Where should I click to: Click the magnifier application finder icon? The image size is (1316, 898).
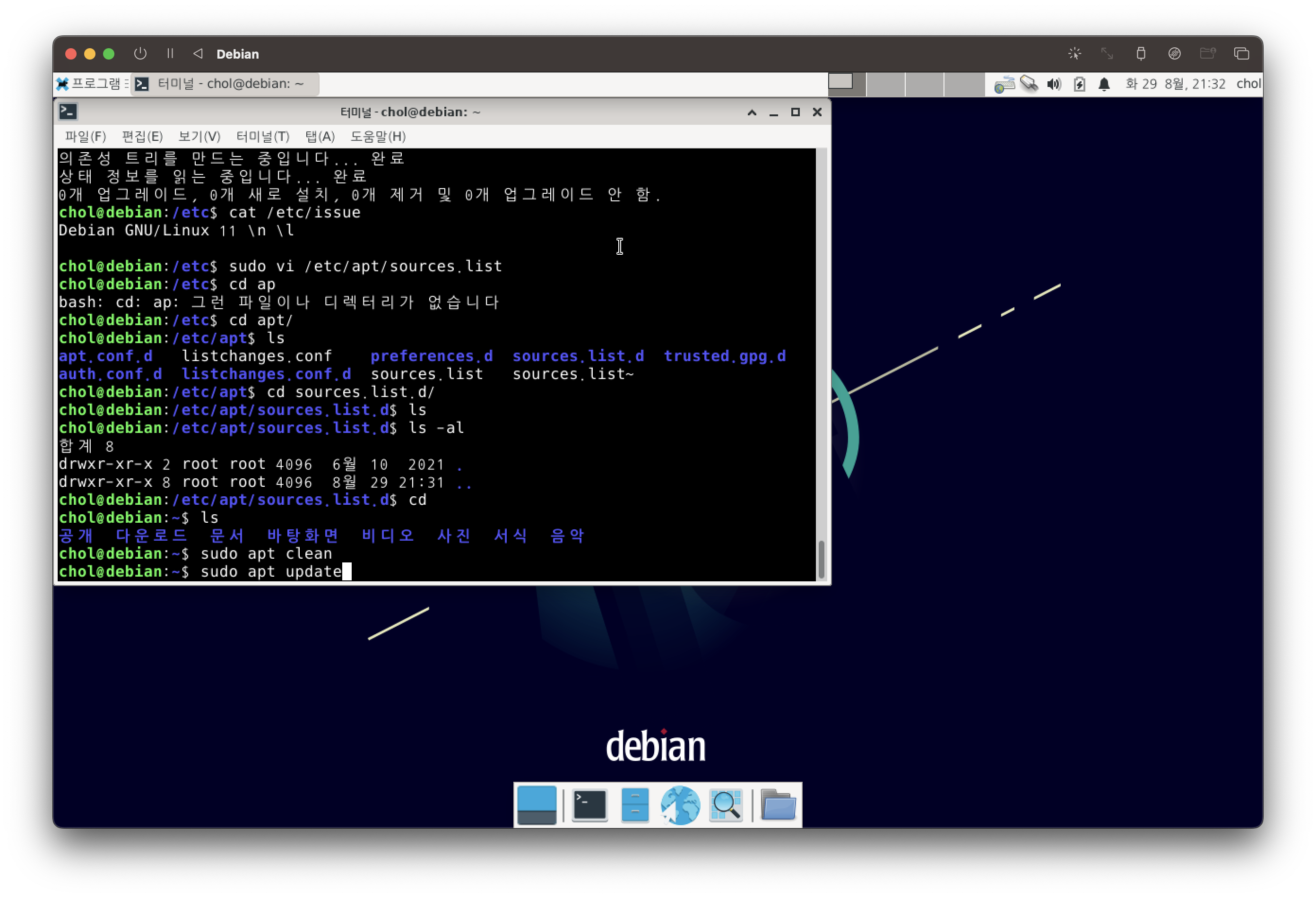pos(726,804)
